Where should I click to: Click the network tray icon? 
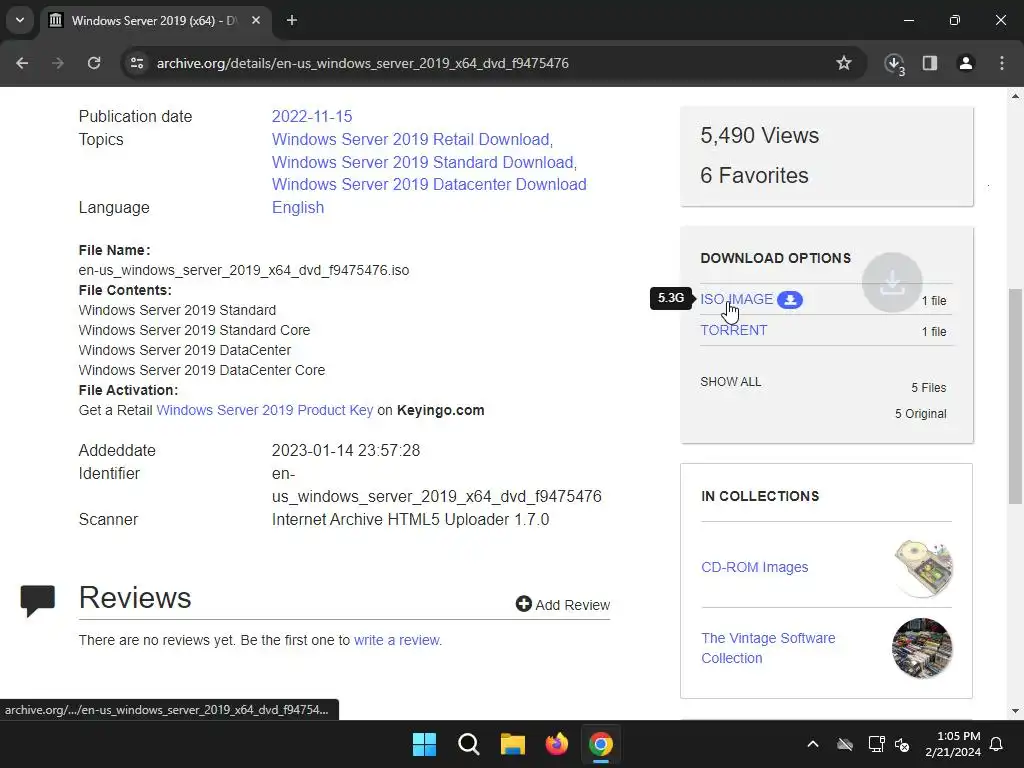876,744
